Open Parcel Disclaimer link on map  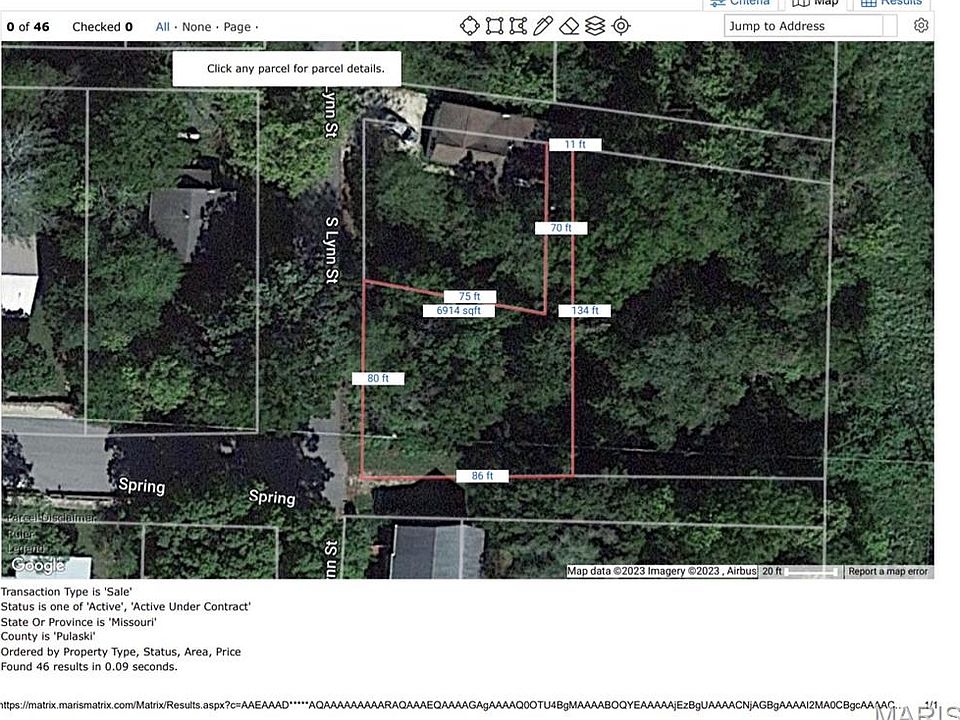tap(51, 518)
